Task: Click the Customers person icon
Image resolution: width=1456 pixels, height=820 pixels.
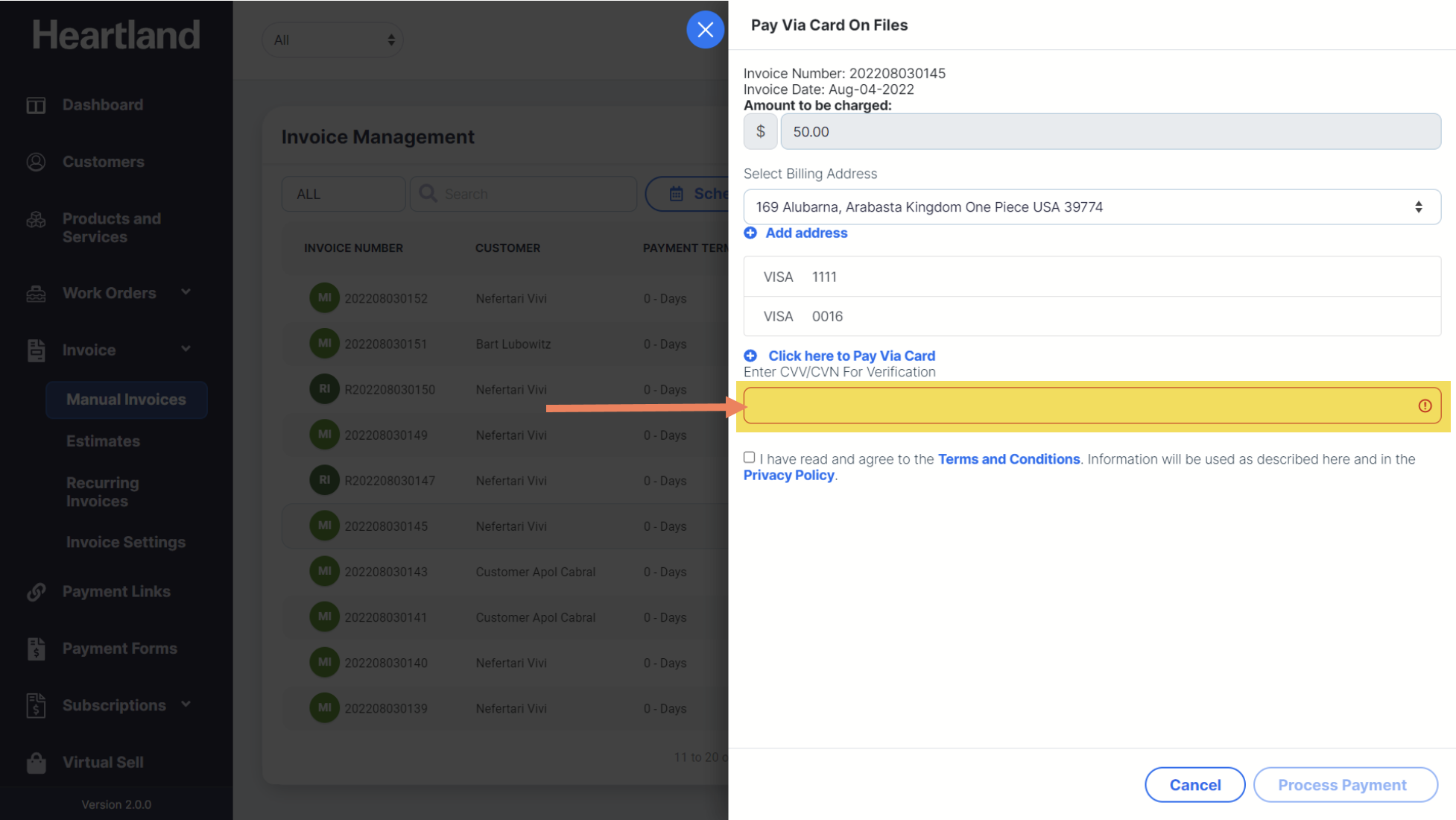Action: (x=36, y=162)
